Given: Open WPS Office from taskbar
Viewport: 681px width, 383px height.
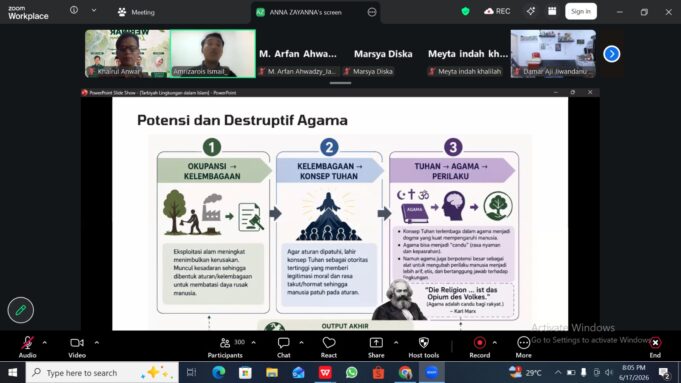Looking at the screenshot, I should pos(325,373).
